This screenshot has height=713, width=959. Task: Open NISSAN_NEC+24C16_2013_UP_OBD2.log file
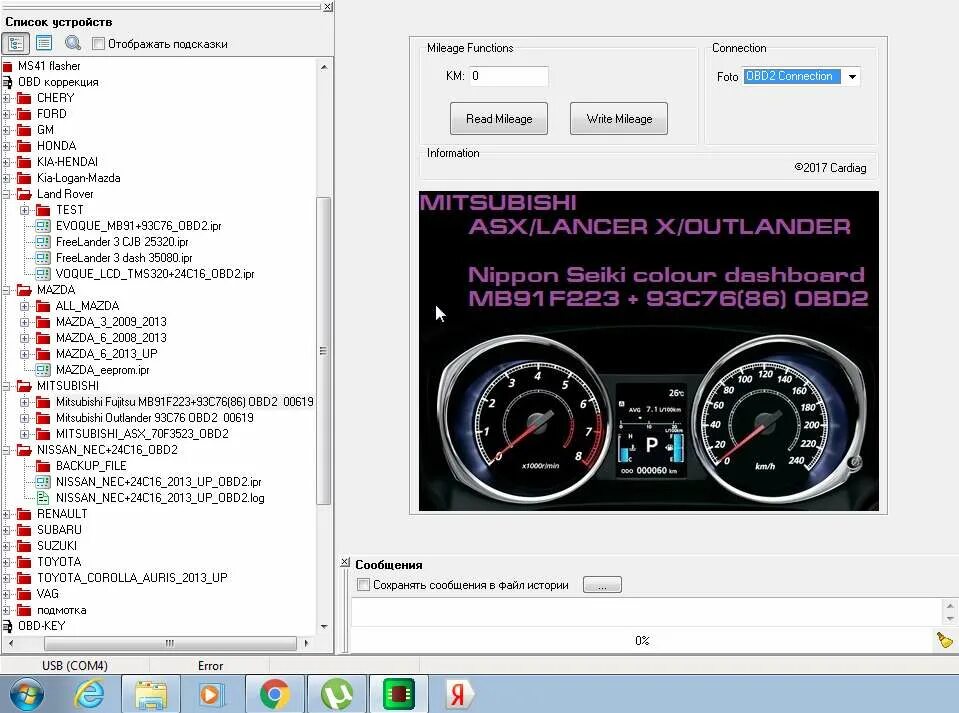coord(160,498)
